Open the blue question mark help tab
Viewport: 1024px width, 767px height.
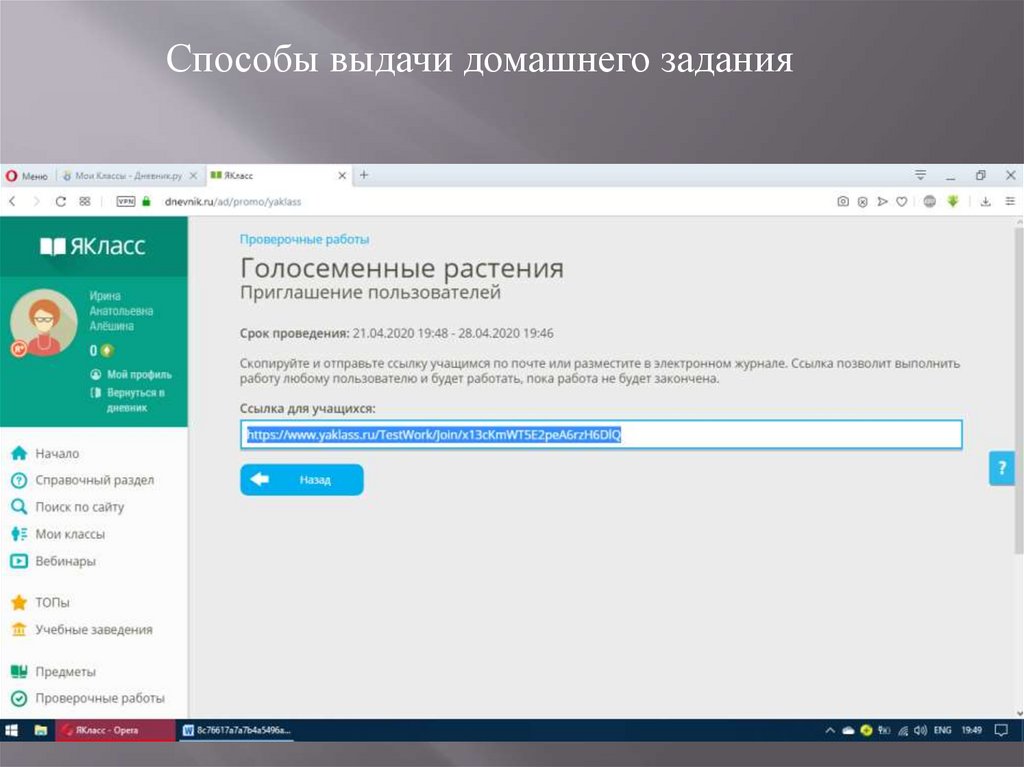(x=1001, y=468)
